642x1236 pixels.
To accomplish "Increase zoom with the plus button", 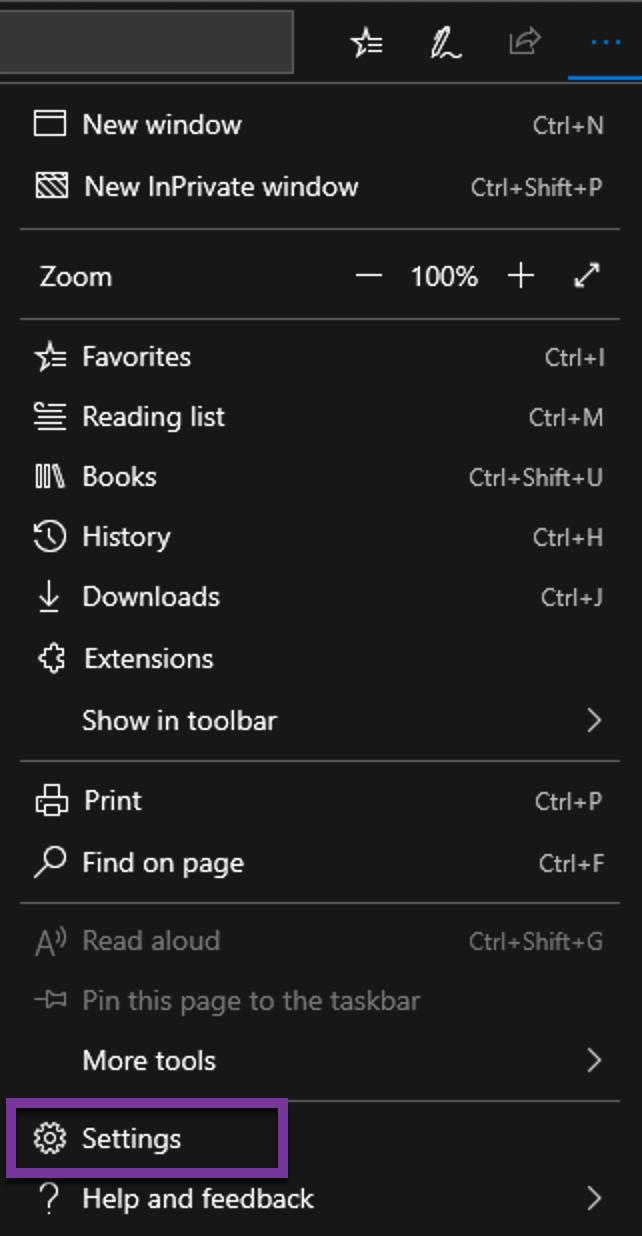I will pyautogui.click(x=521, y=277).
